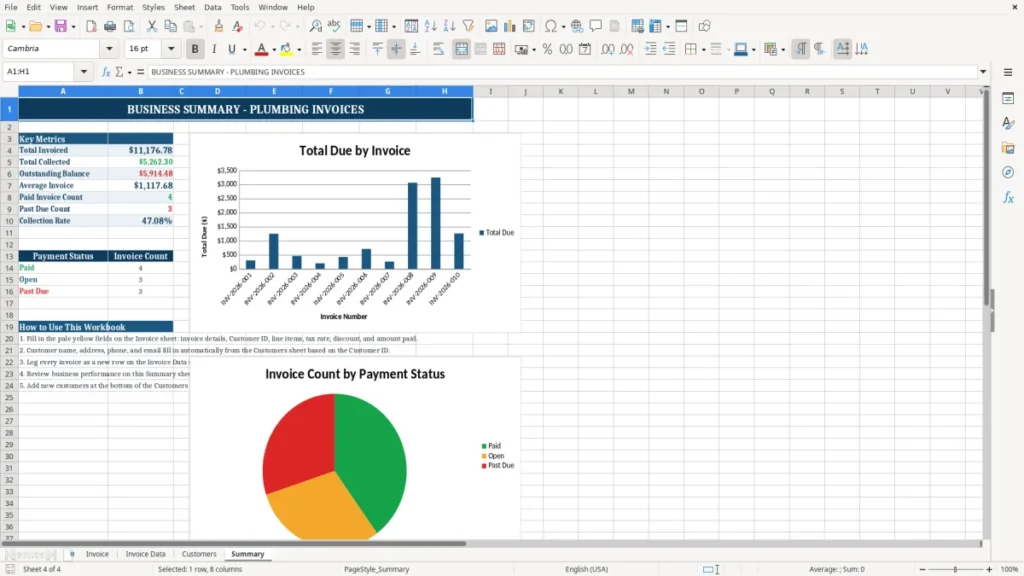
Task: Click the formula input line
Action: coord(562,72)
